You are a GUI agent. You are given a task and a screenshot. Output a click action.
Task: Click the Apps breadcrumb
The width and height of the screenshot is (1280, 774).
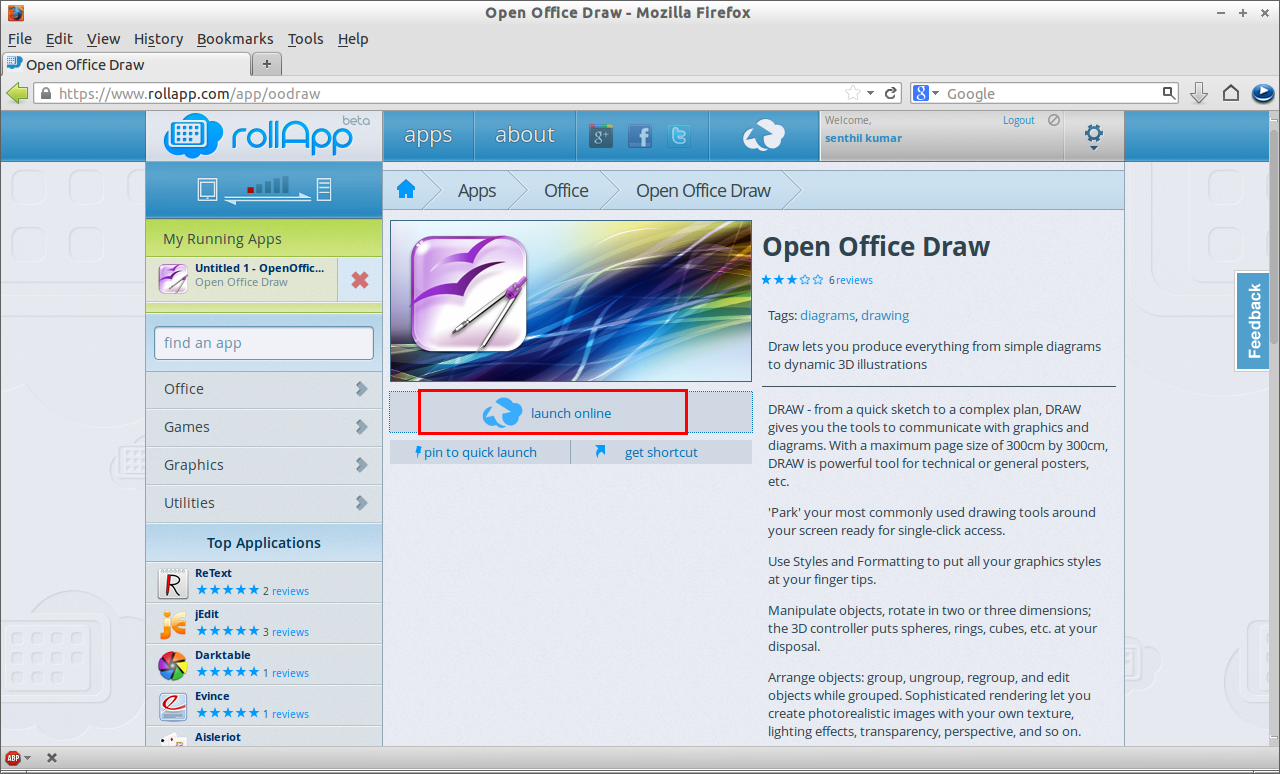click(x=477, y=190)
